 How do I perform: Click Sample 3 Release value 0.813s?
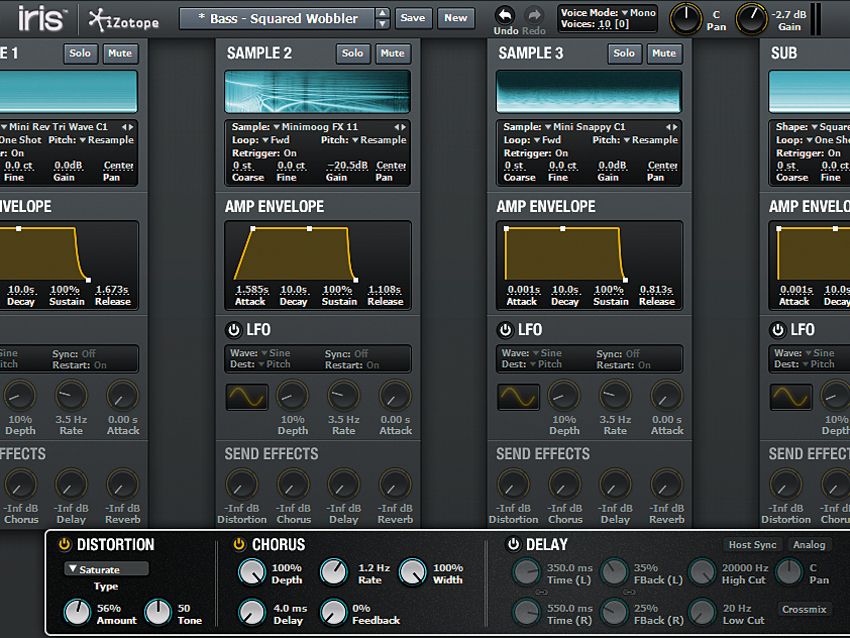[x=656, y=290]
